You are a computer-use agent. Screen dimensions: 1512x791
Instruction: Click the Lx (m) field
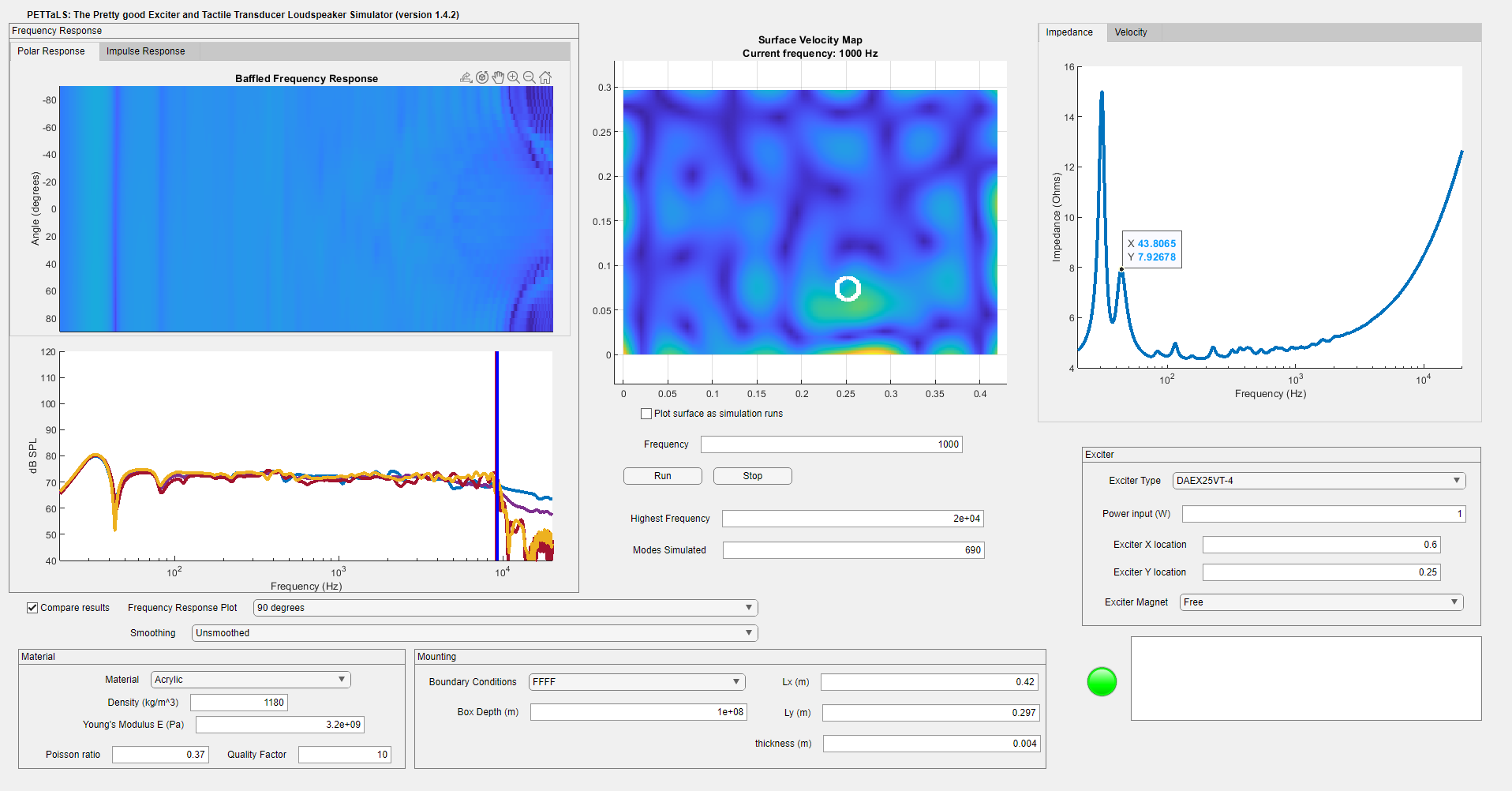[x=930, y=682]
